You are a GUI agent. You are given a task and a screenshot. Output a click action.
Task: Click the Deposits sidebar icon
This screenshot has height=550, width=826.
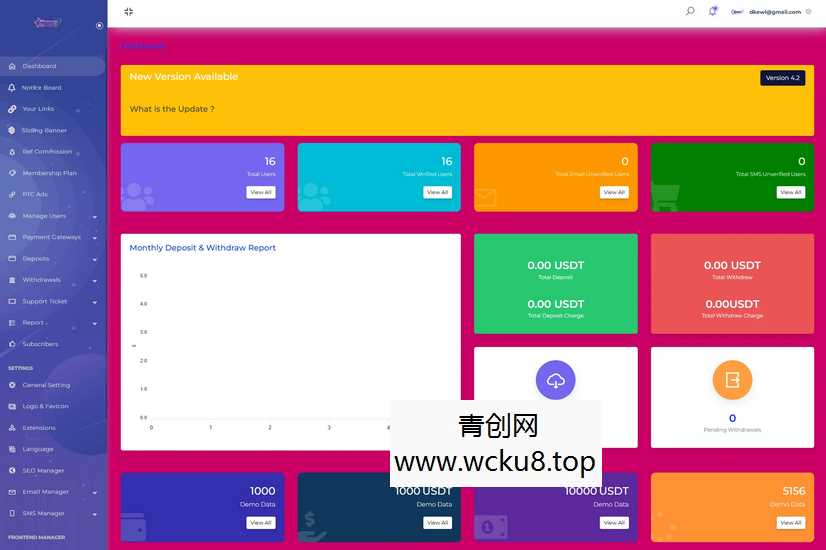pyautogui.click(x=12, y=259)
